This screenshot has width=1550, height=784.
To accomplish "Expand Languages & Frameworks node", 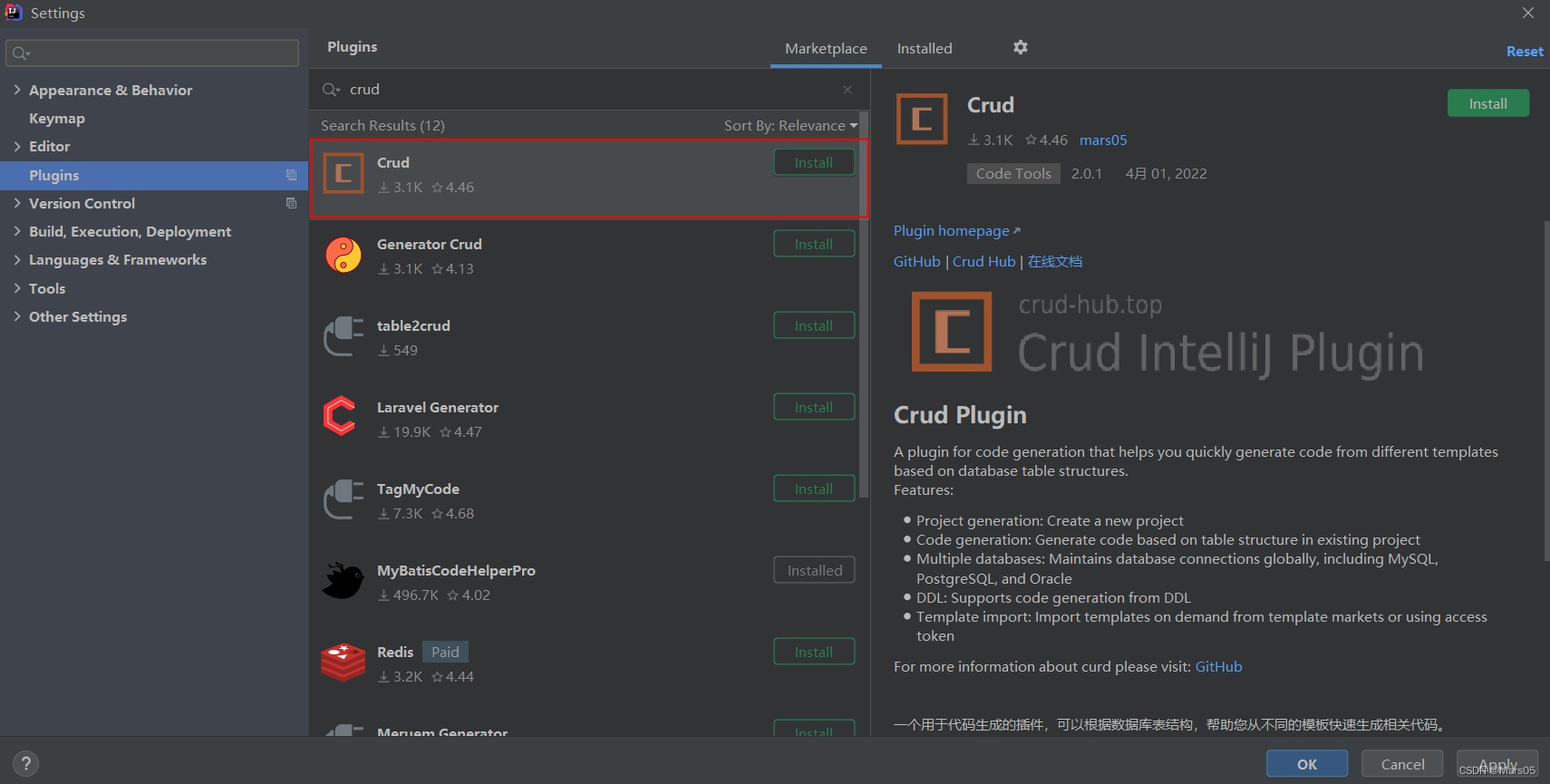I will coord(17,259).
